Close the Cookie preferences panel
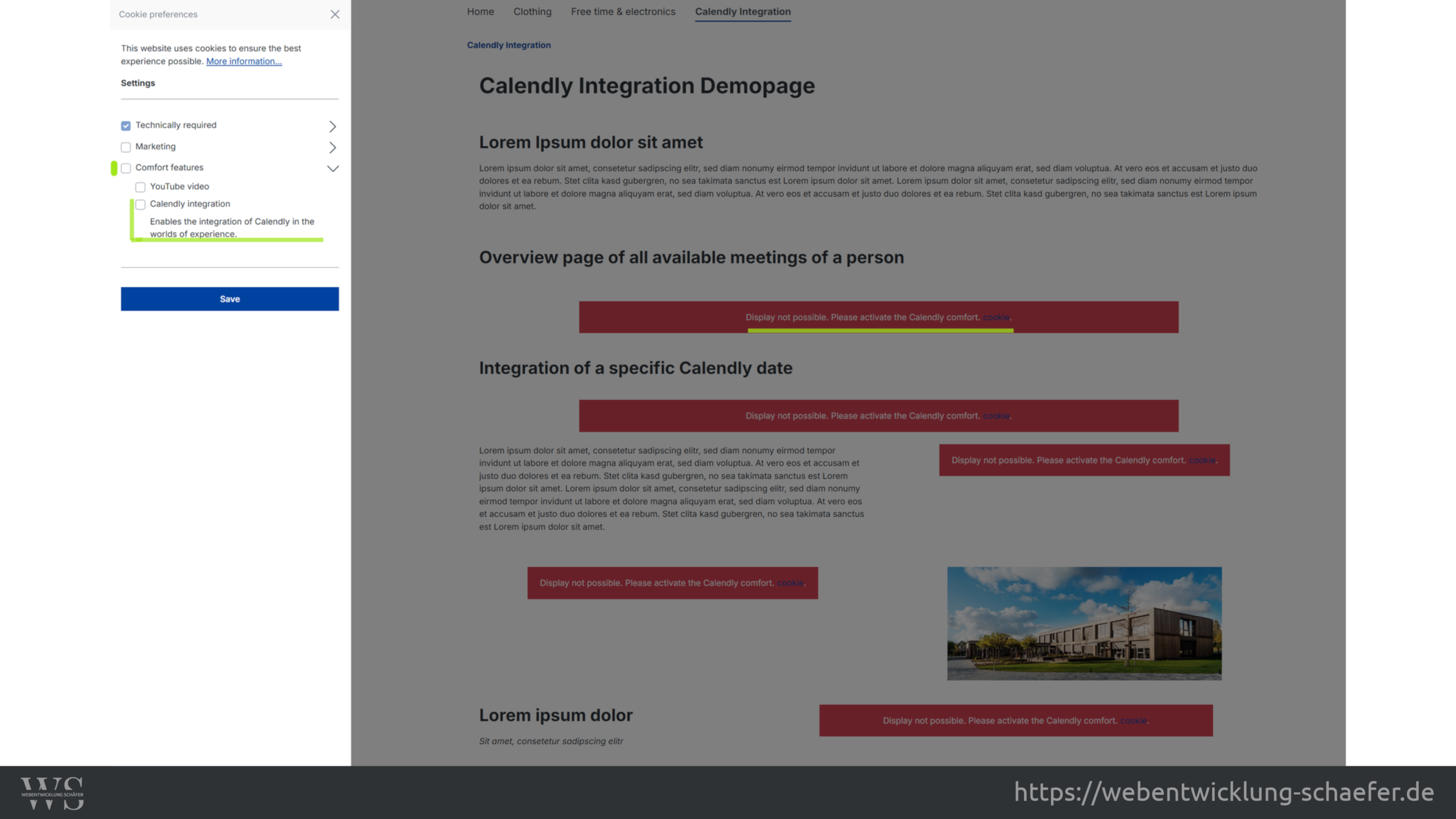 tap(335, 14)
